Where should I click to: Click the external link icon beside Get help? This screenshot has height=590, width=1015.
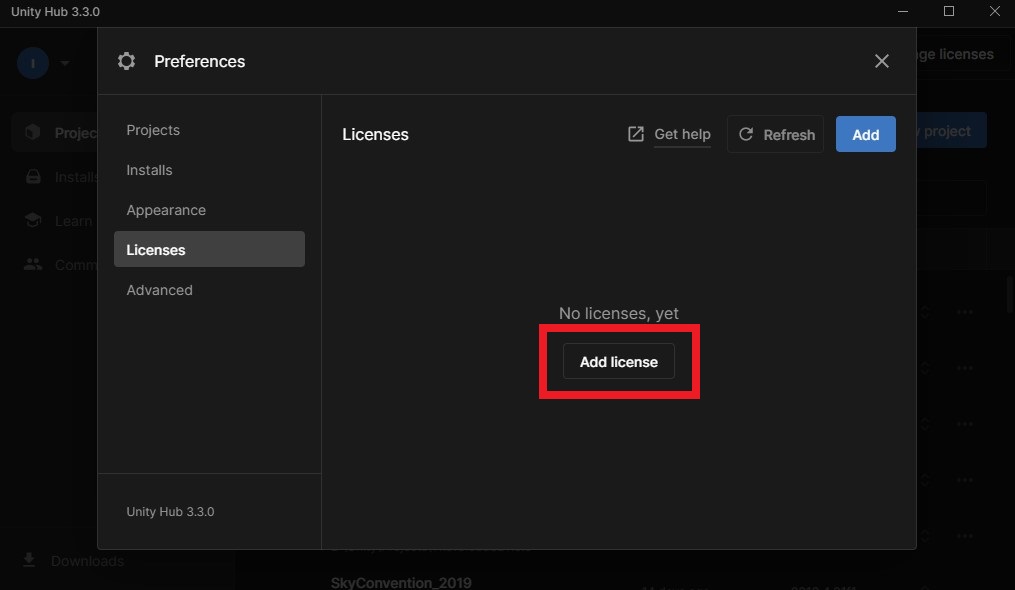[636, 134]
